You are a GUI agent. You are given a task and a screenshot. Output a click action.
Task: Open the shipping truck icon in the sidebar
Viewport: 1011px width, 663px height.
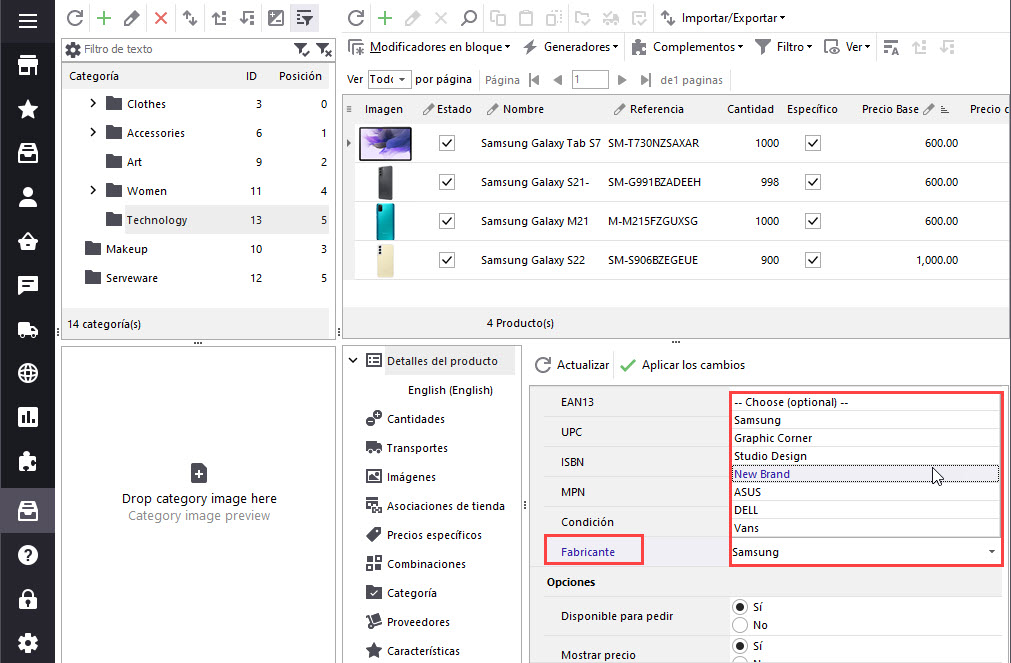pos(28,330)
